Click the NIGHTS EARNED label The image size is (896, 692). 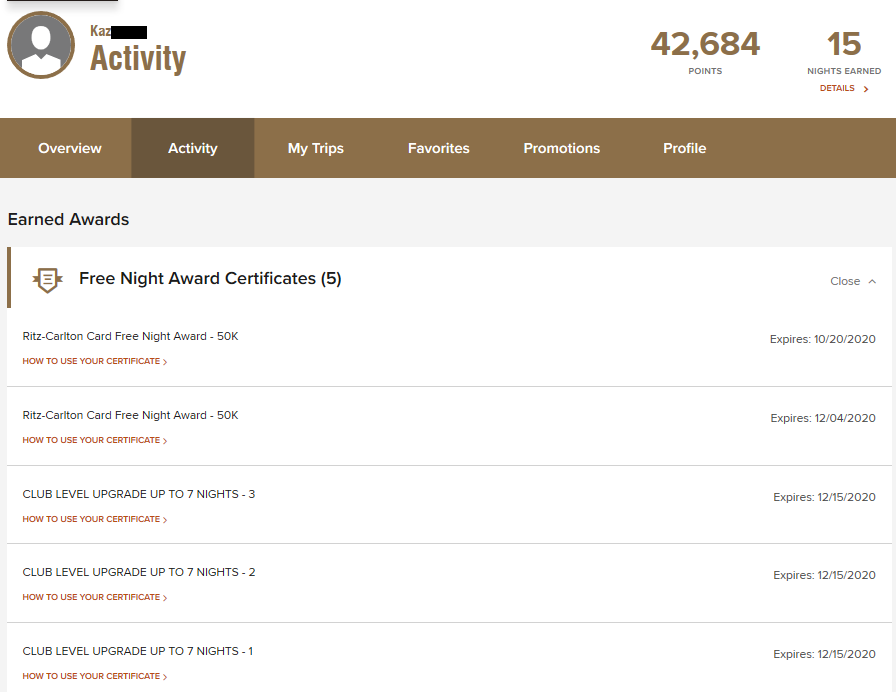coord(844,71)
